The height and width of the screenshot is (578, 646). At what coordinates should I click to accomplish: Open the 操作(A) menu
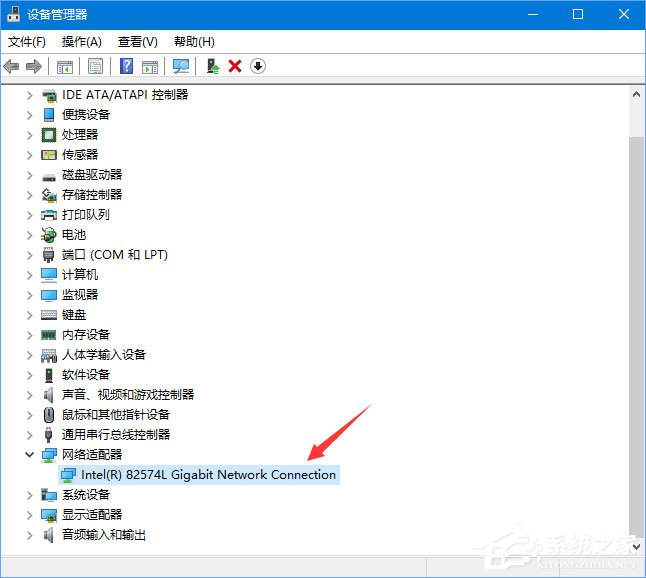pyautogui.click(x=82, y=42)
